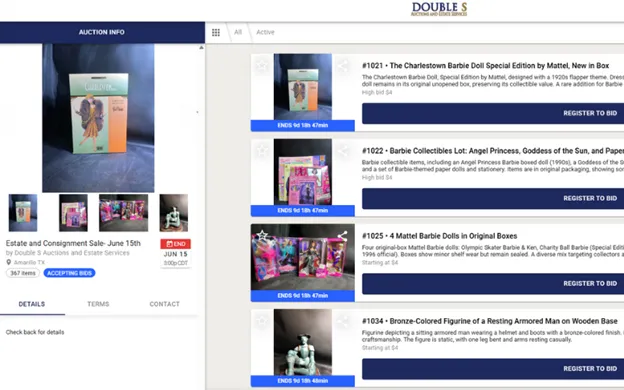
Task: Open Double S Auctions and Estate Services link
Action: [72, 253]
